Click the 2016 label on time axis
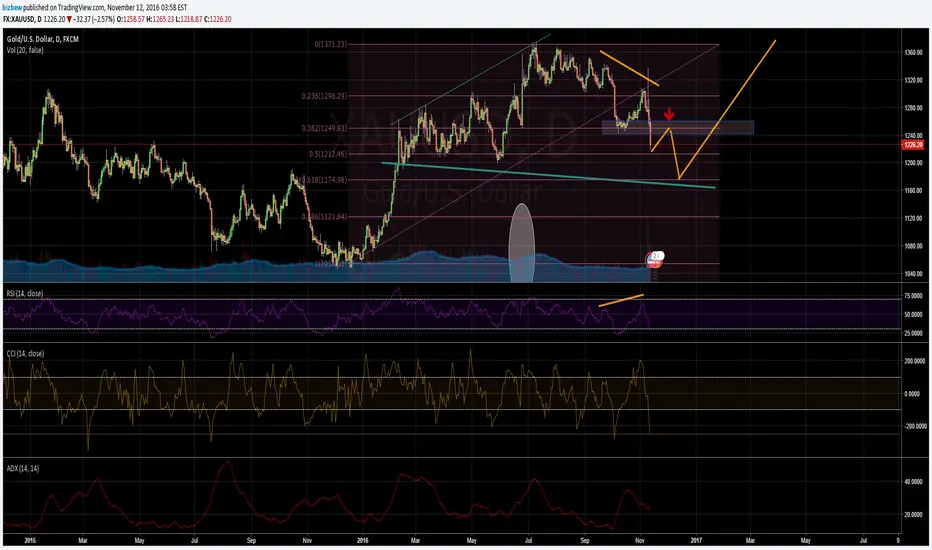Image resolution: width=932 pixels, height=550 pixels. [363, 540]
